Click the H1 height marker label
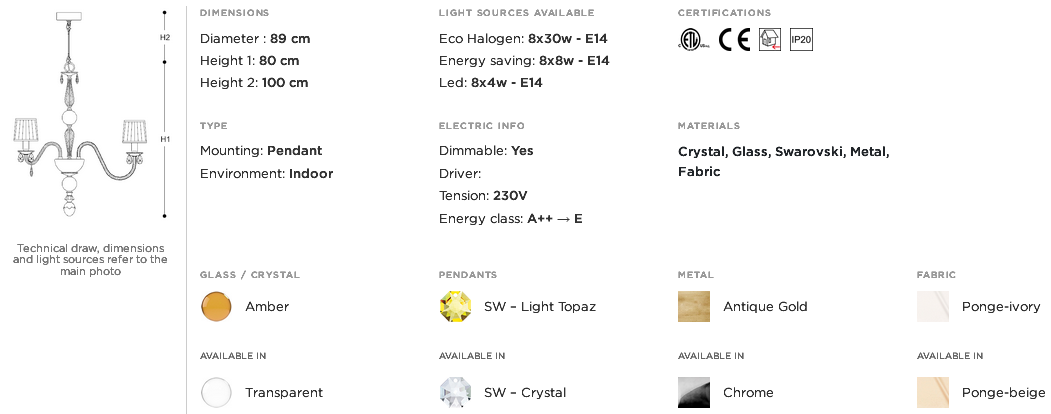This screenshot has height=414, width=1051. click(165, 139)
